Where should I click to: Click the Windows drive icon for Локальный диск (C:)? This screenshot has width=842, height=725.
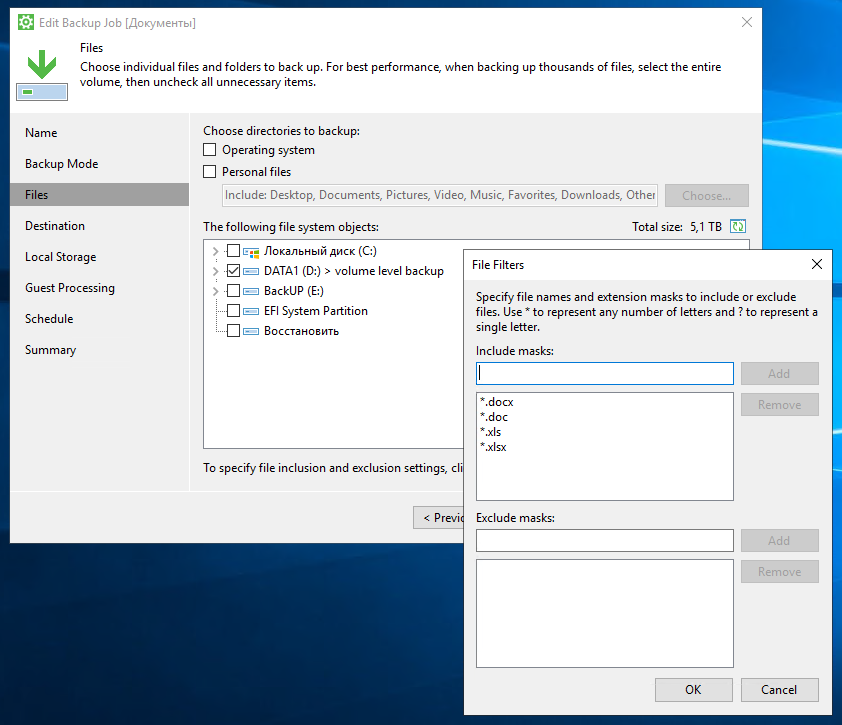pos(251,251)
